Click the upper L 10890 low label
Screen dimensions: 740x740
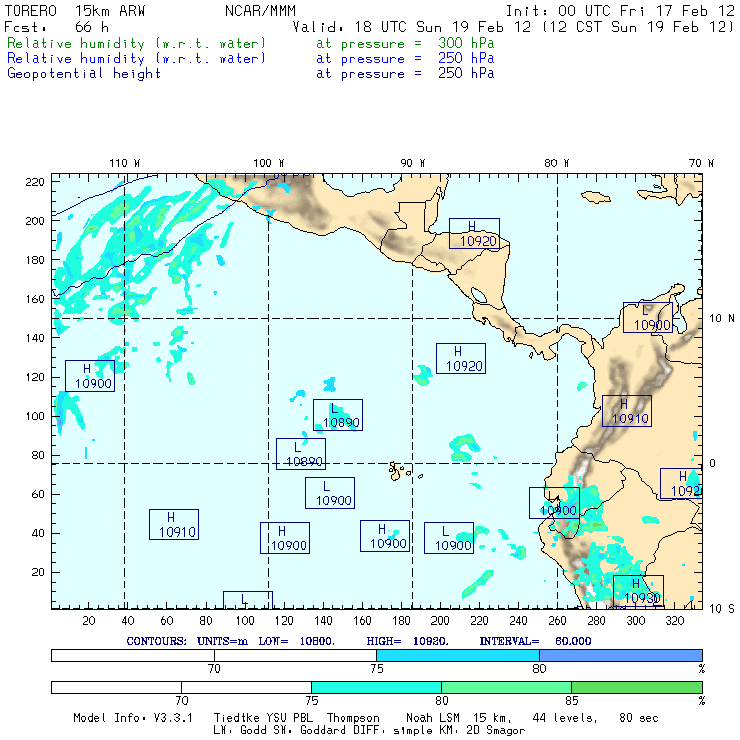tap(337, 415)
